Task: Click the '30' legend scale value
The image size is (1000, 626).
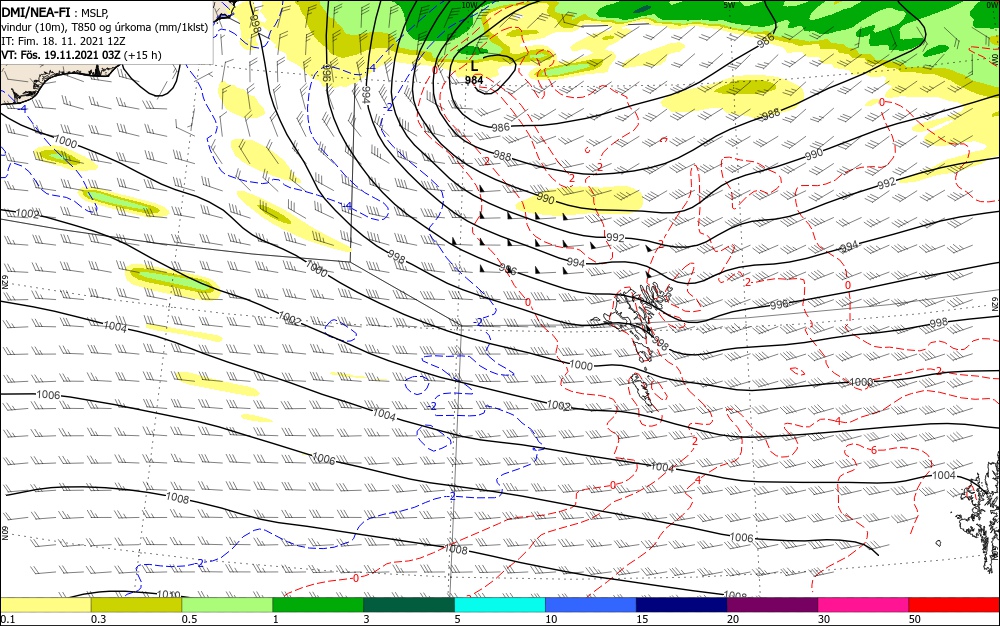Action: point(823,619)
